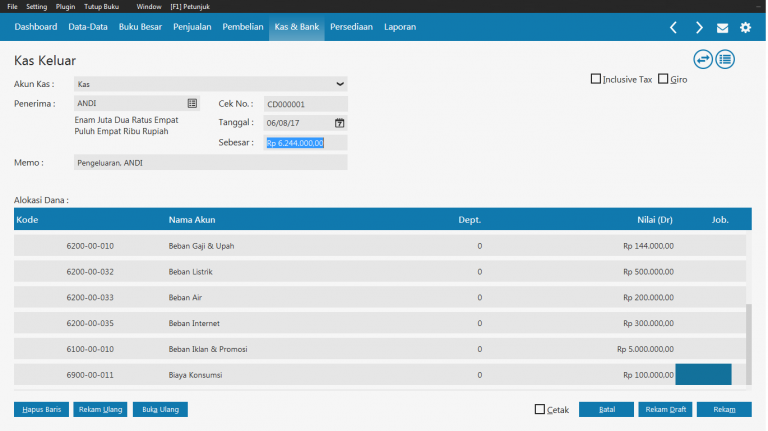Click the Batal button

click(x=607, y=409)
